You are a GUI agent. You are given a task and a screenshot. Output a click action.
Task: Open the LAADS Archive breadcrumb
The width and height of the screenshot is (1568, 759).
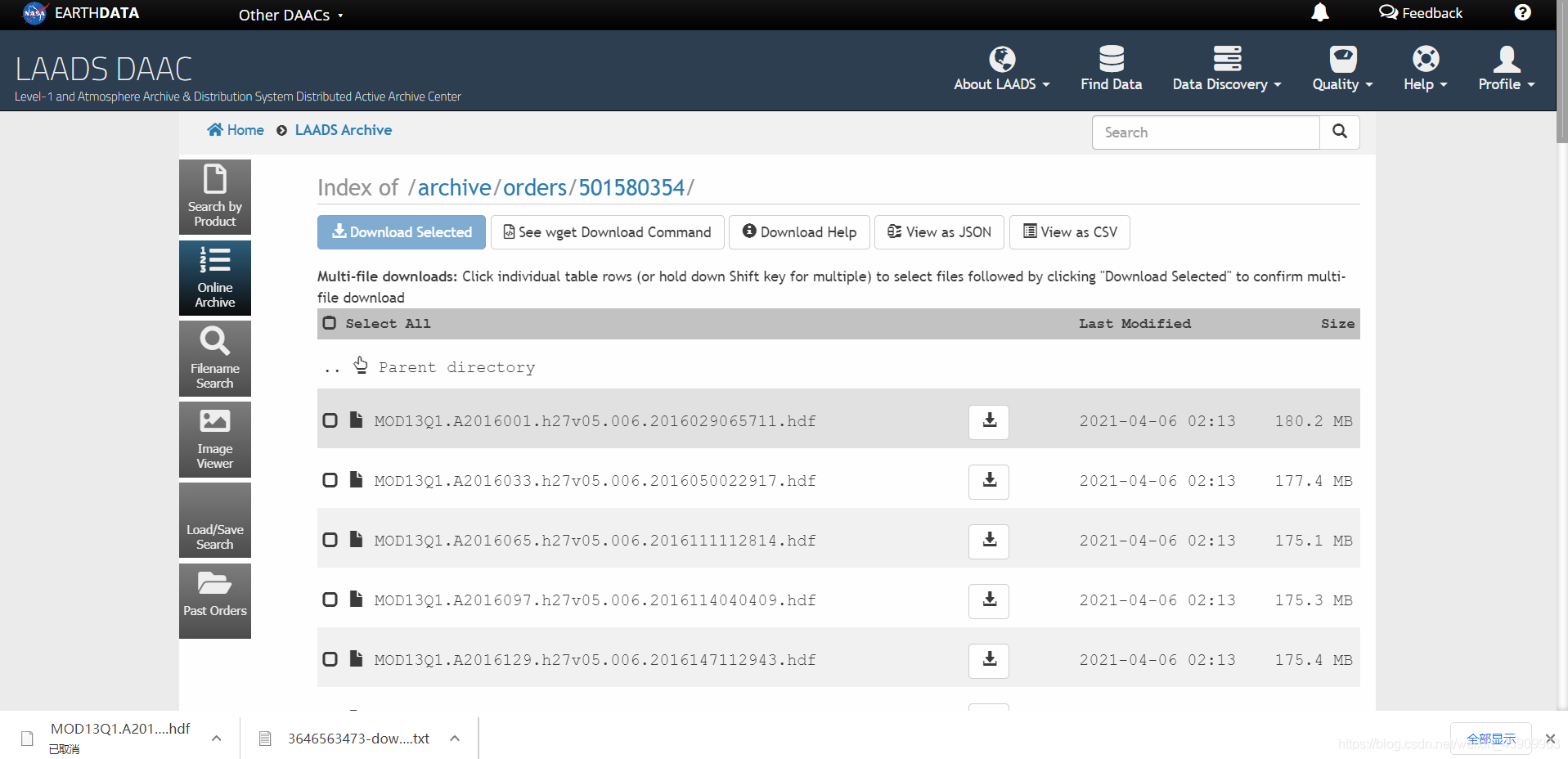click(344, 130)
